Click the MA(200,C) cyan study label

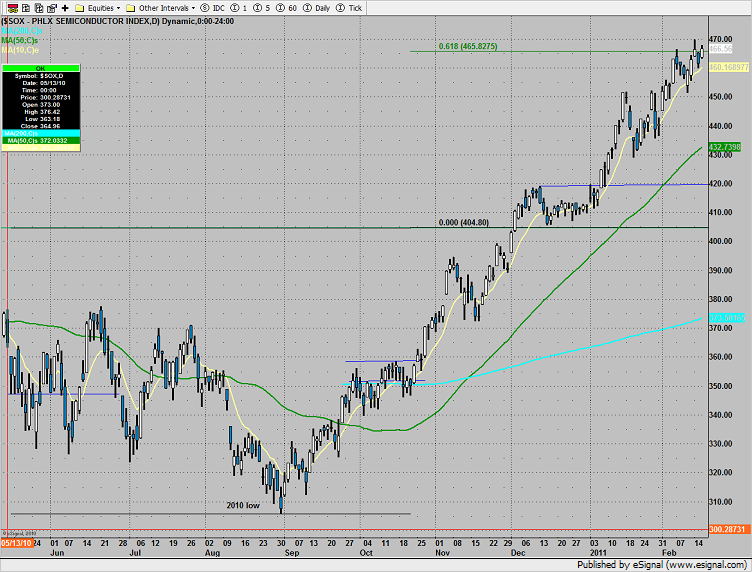coord(22,31)
